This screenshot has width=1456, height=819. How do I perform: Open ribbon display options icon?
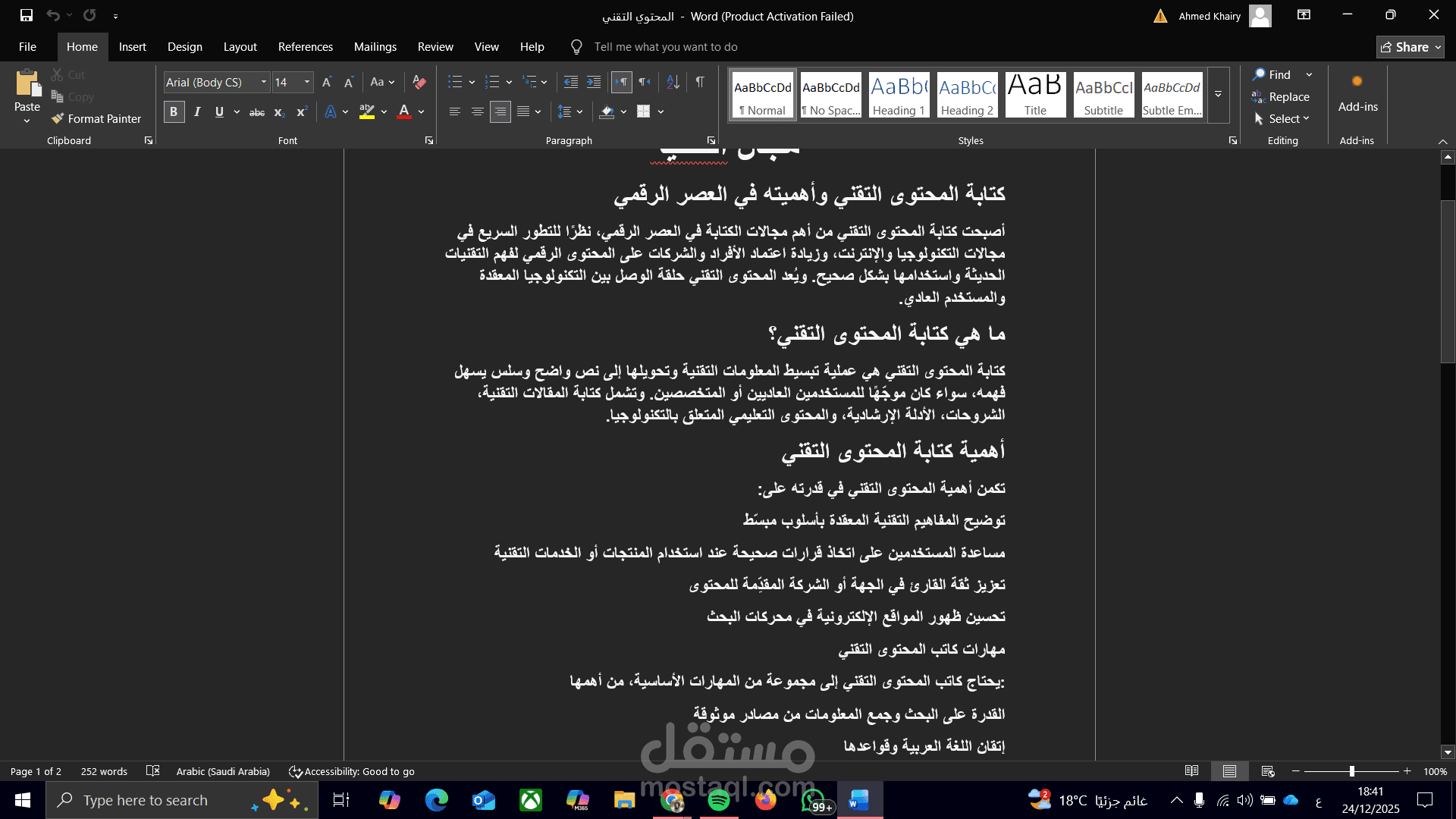coord(1304,15)
